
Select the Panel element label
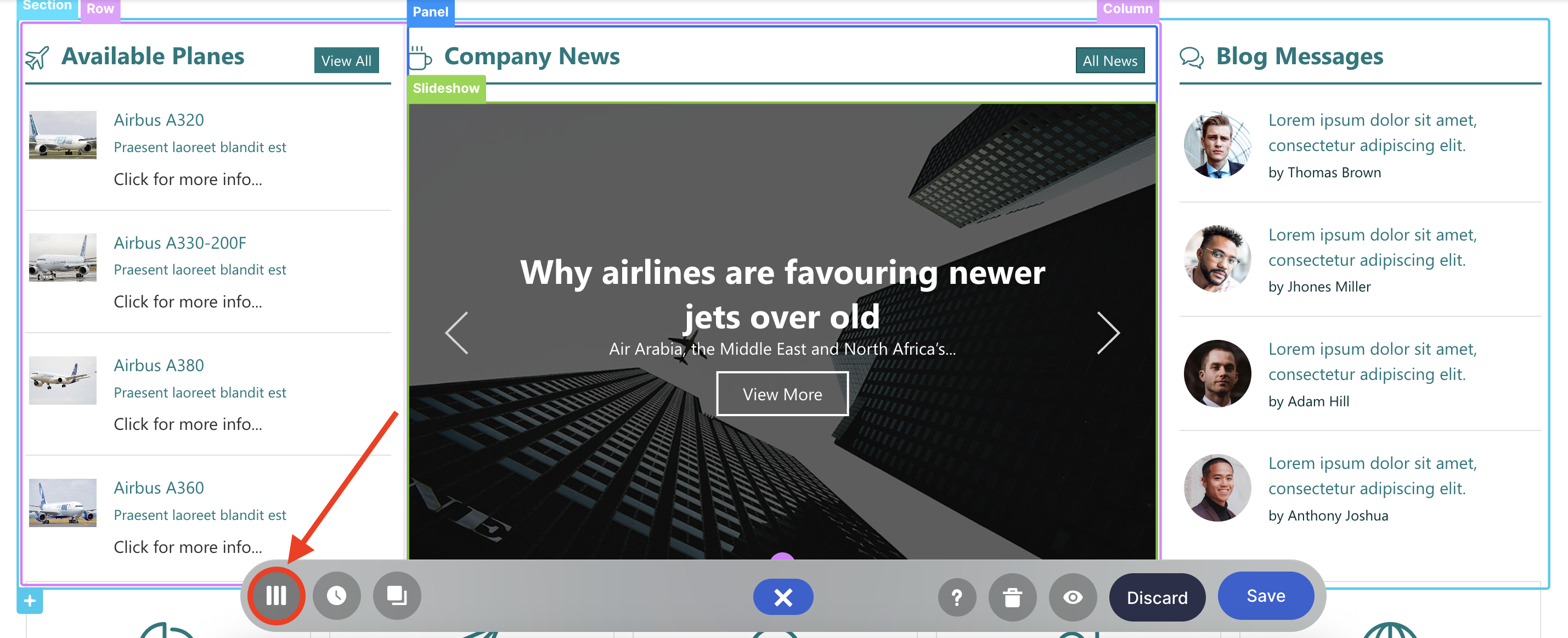tap(430, 12)
